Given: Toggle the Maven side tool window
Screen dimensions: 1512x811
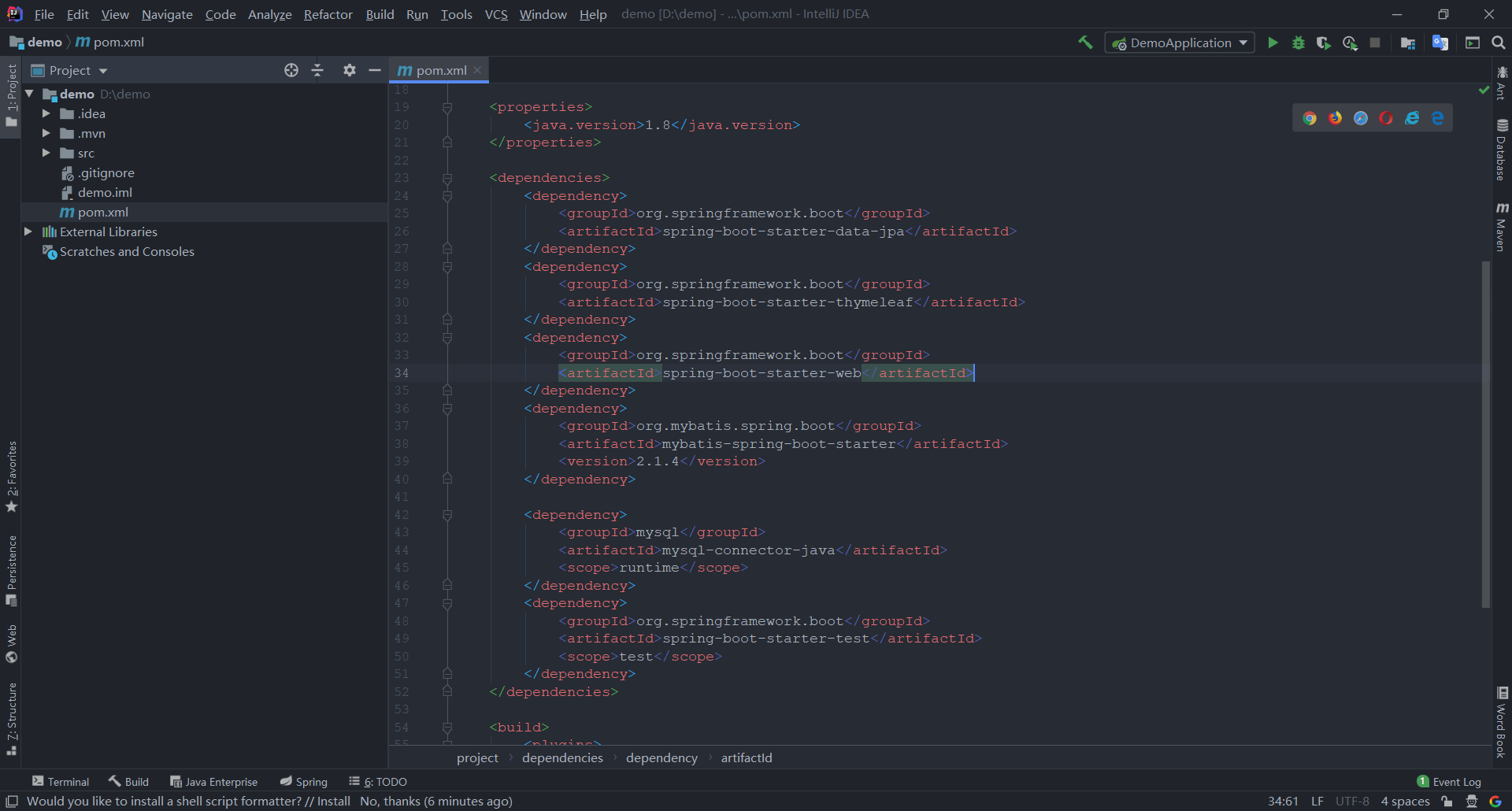Looking at the screenshot, I should tap(1502, 227).
